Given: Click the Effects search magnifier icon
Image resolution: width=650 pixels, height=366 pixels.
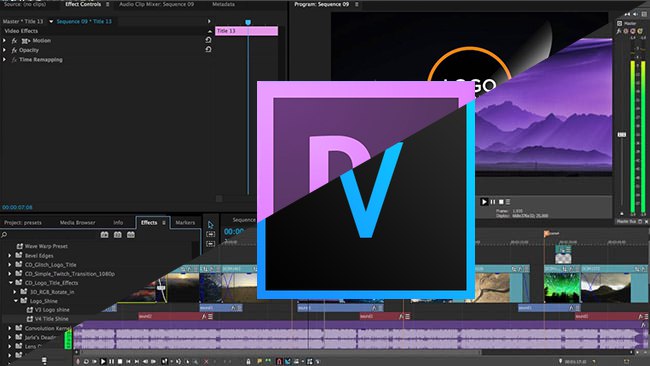Looking at the screenshot, I should coord(4,235).
